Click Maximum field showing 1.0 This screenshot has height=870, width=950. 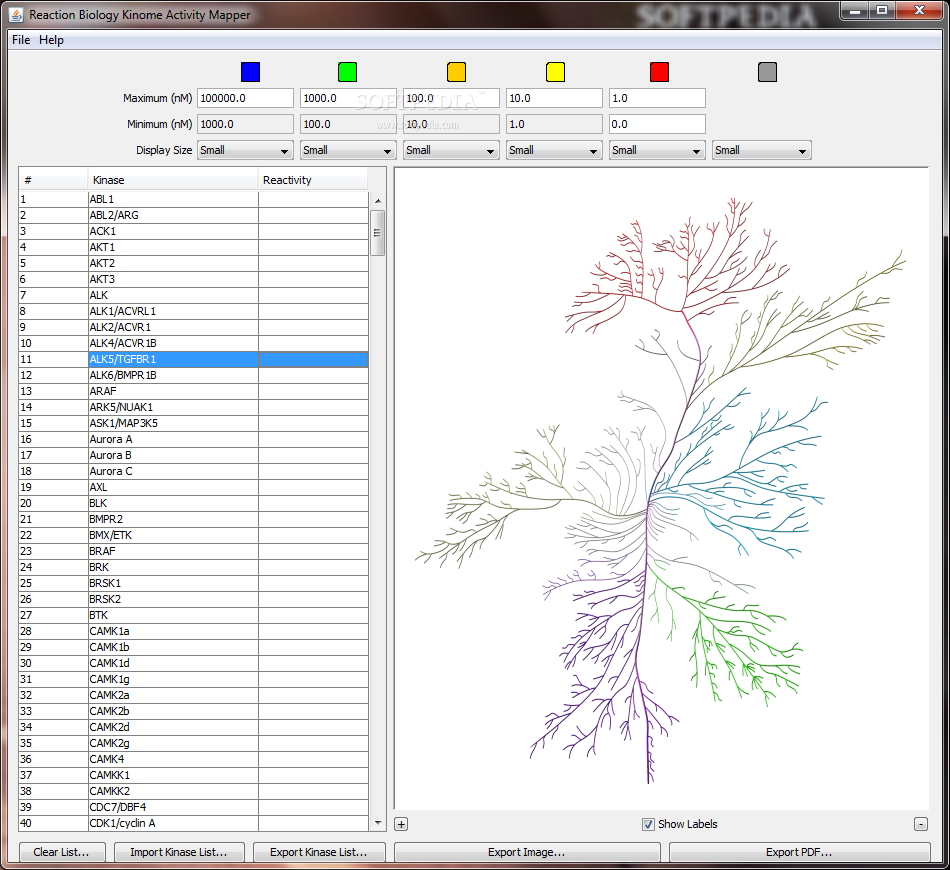[x=657, y=98]
